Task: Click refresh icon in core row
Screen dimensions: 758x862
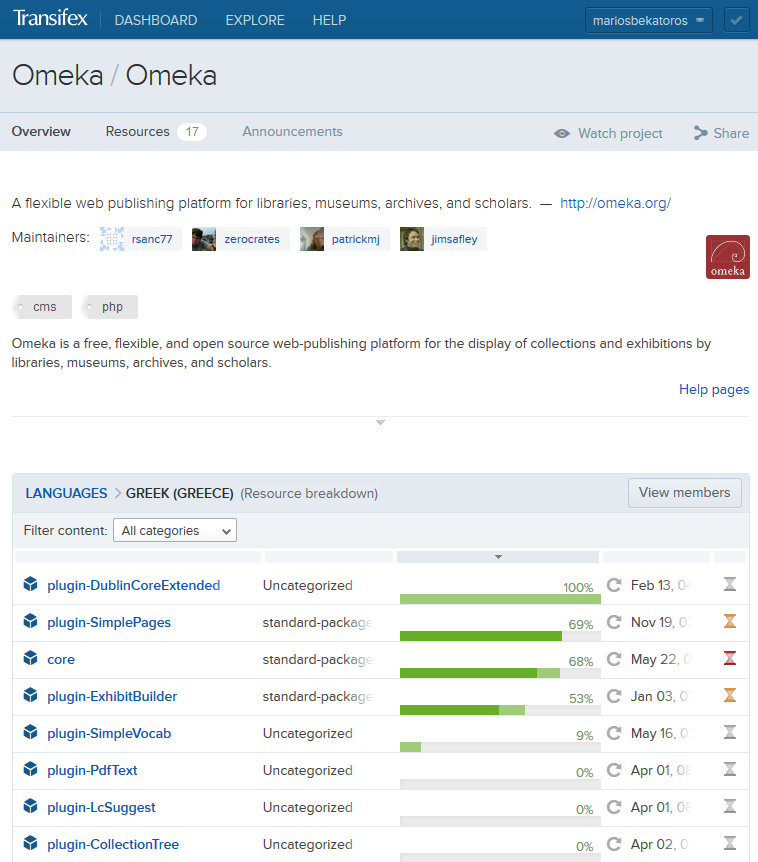Action: 614,659
